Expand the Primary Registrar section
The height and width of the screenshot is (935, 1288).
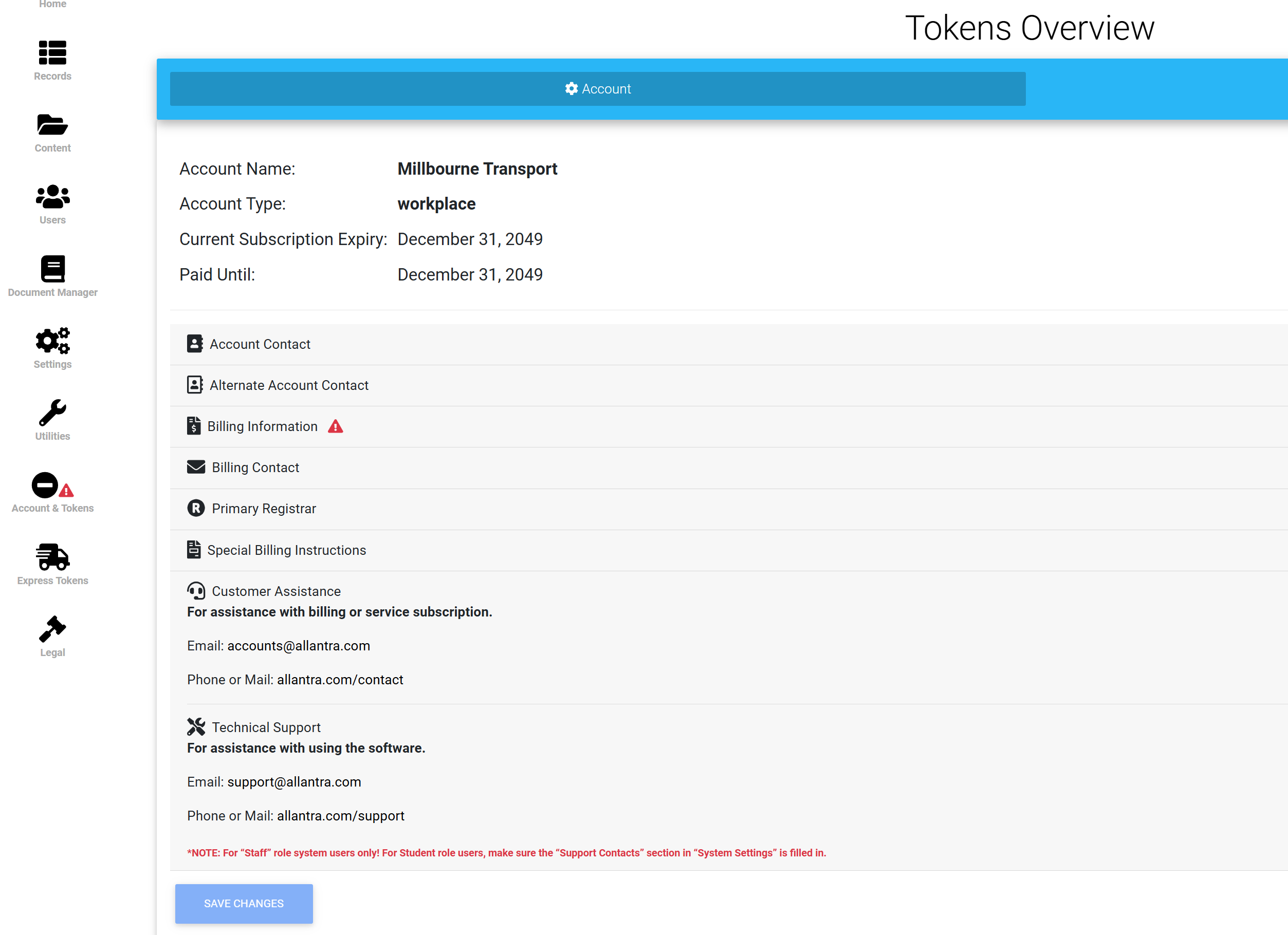tap(264, 509)
